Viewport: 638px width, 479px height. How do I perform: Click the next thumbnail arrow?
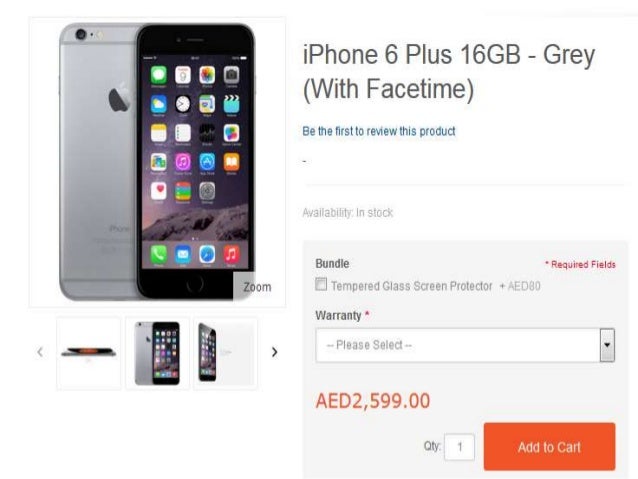coord(275,352)
